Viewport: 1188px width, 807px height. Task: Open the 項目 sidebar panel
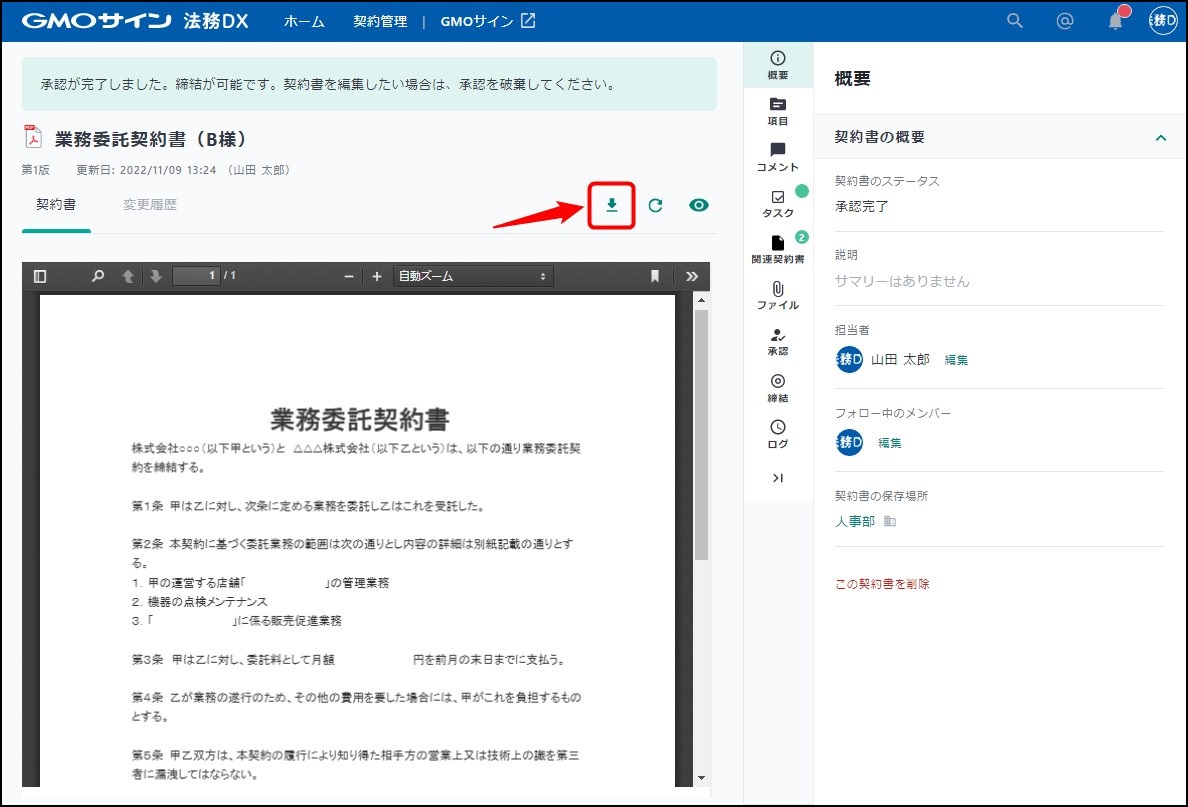pos(778,111)
